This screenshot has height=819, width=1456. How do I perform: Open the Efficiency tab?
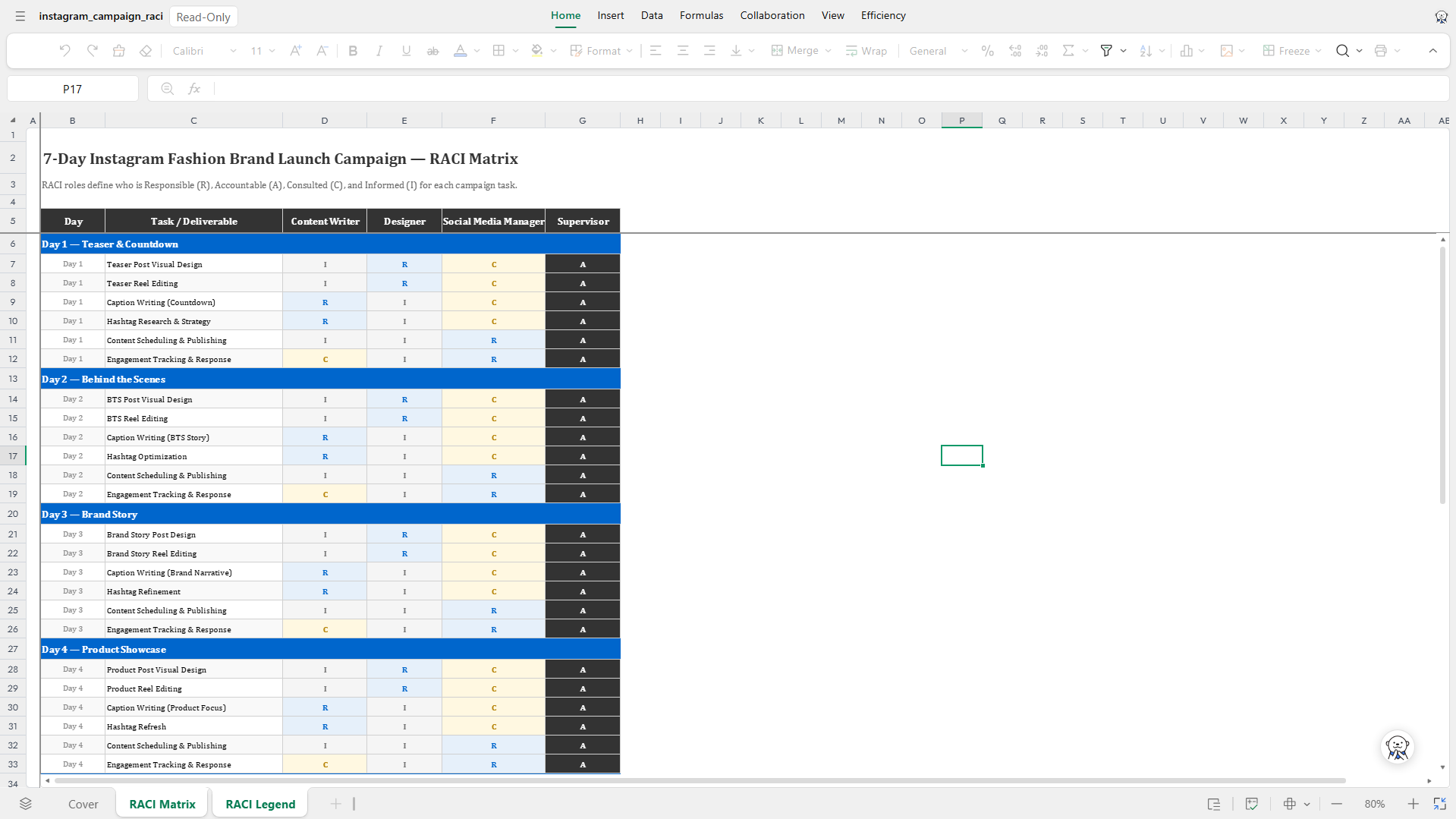tap(883, 15)
